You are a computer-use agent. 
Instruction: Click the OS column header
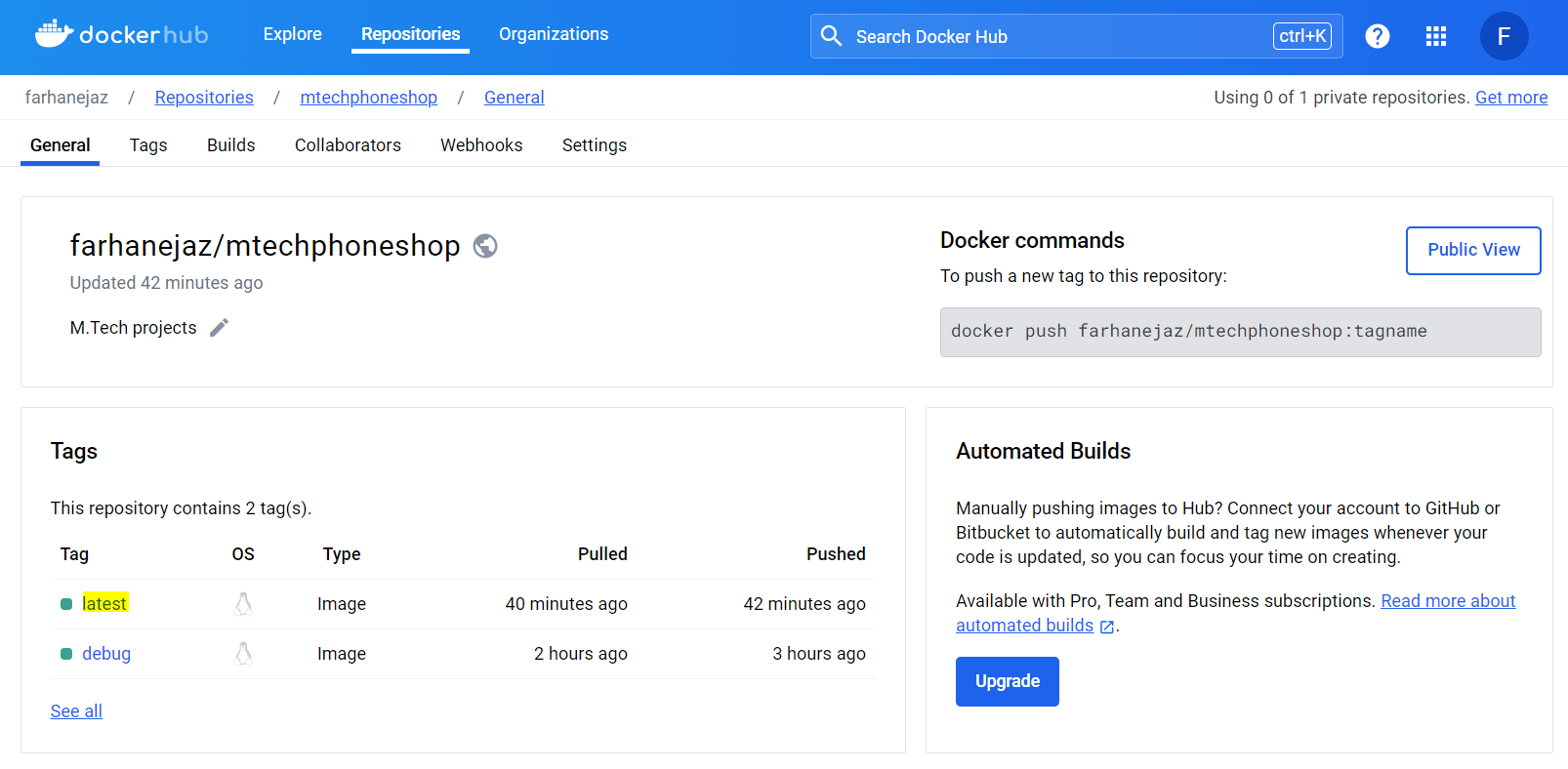pyautogui.click(x=243, y=554)
